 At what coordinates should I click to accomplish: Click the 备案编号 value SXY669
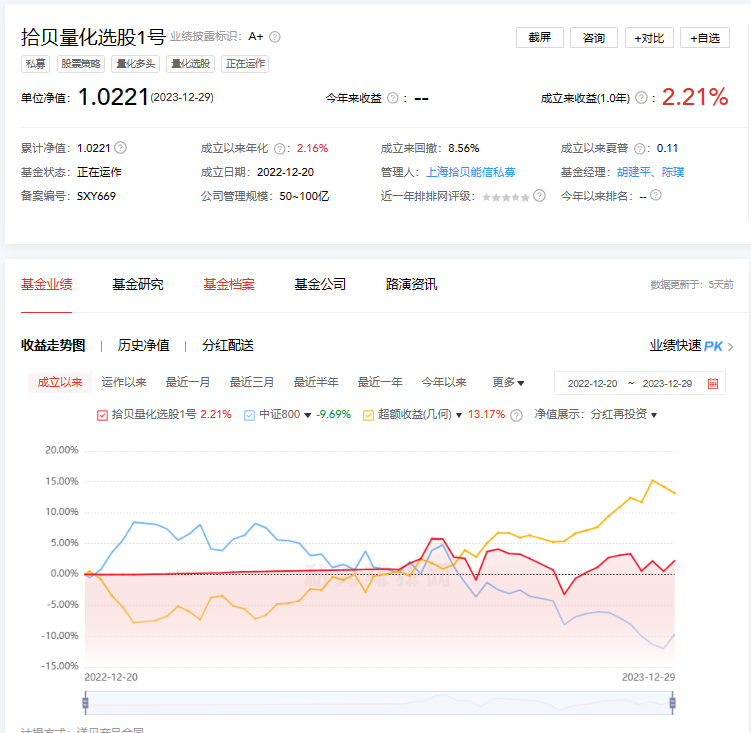(x=96, y=196)
